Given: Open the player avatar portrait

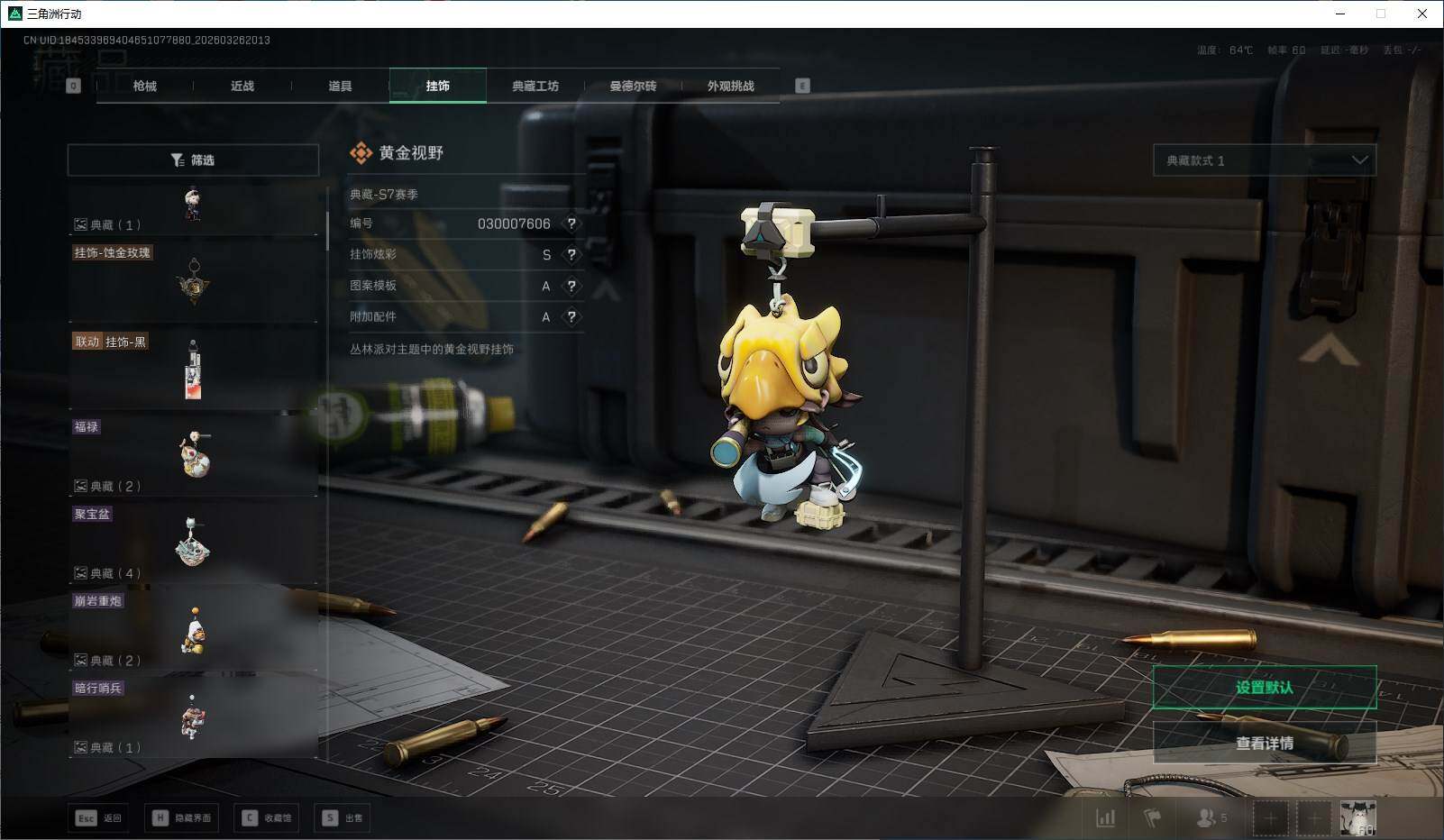Looking at the screenshot, I should 1357,818.
